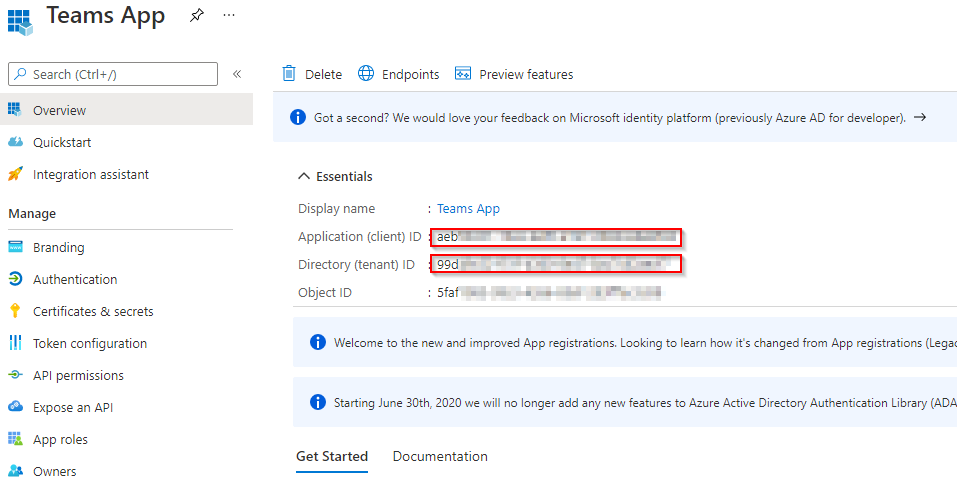
Task: Collapse the sidebar with double chevron
Action: point(237,74)
